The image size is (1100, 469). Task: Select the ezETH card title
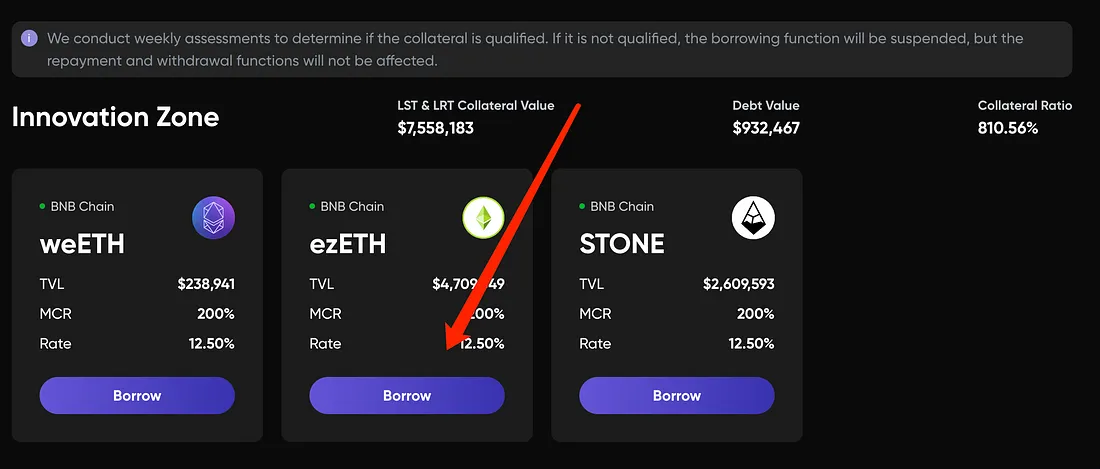pyautogui.click(x=348, y=243)
